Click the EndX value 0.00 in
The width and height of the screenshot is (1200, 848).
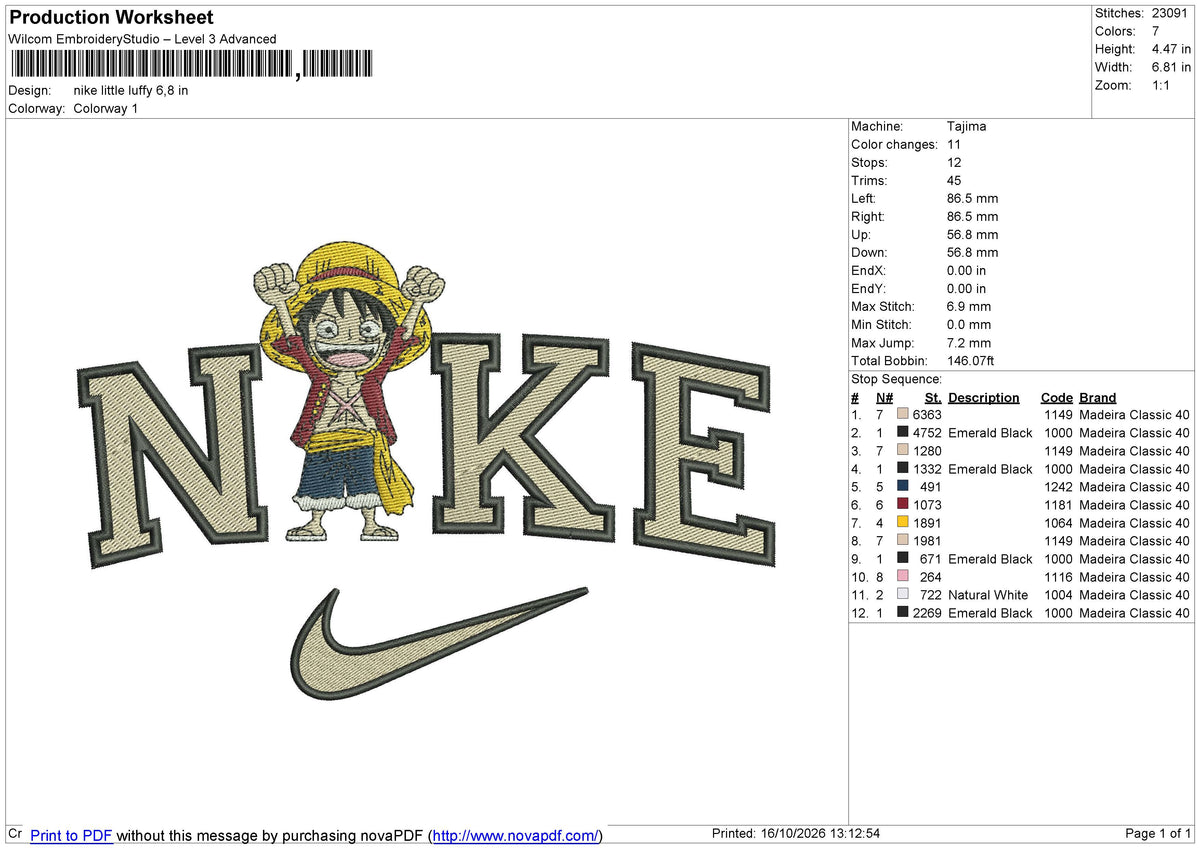[x=966, y=270]
